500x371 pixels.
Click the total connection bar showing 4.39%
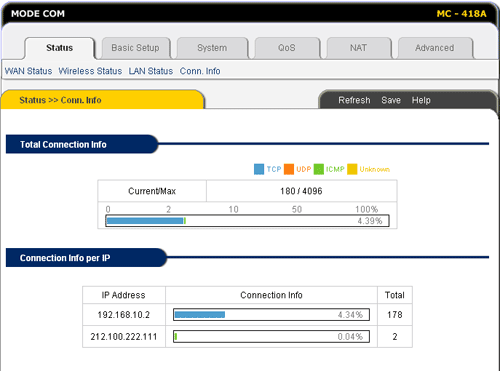click(247, 221)
